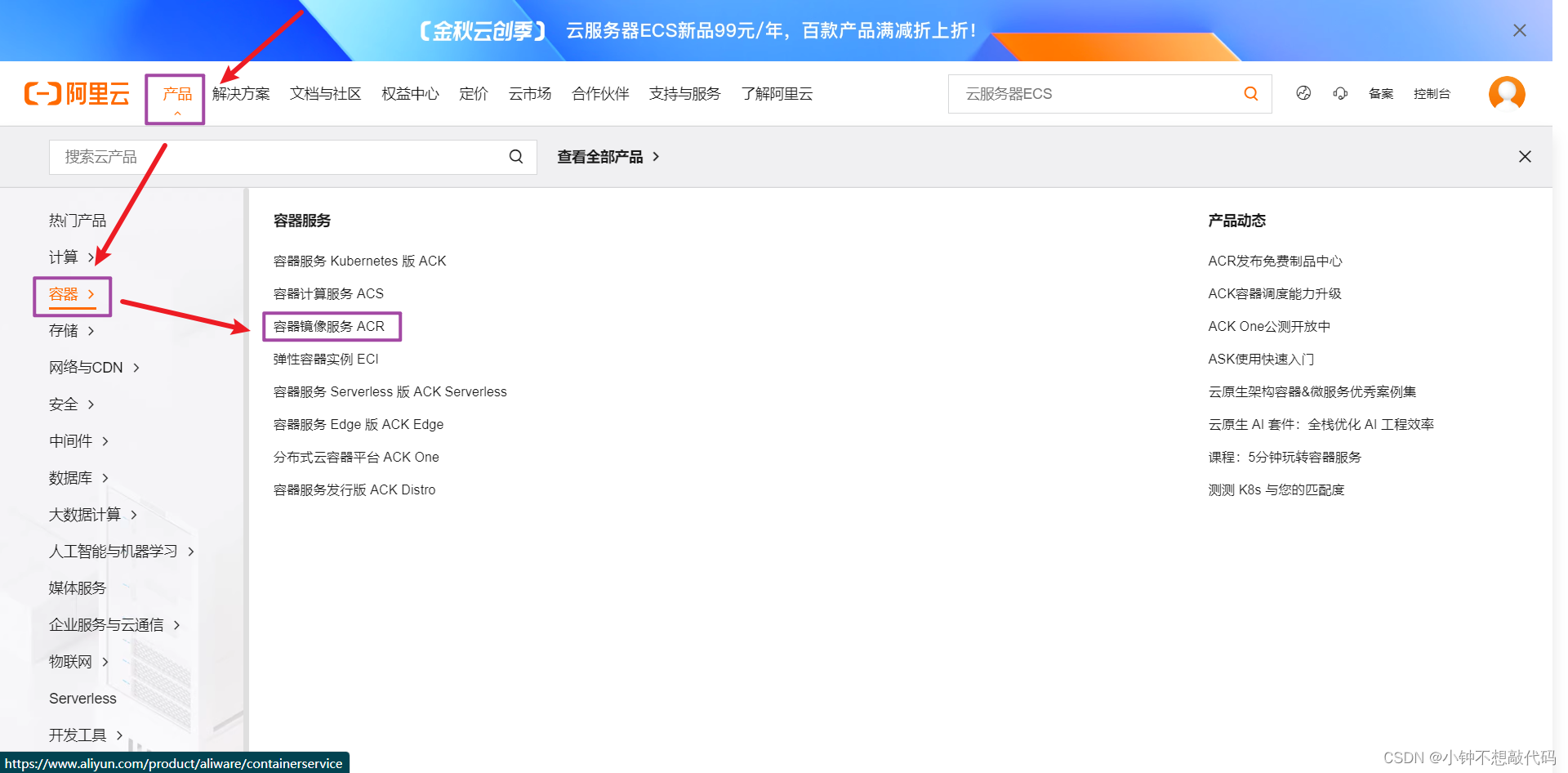Expand 企业服务与云通信 category

(114, 625)
